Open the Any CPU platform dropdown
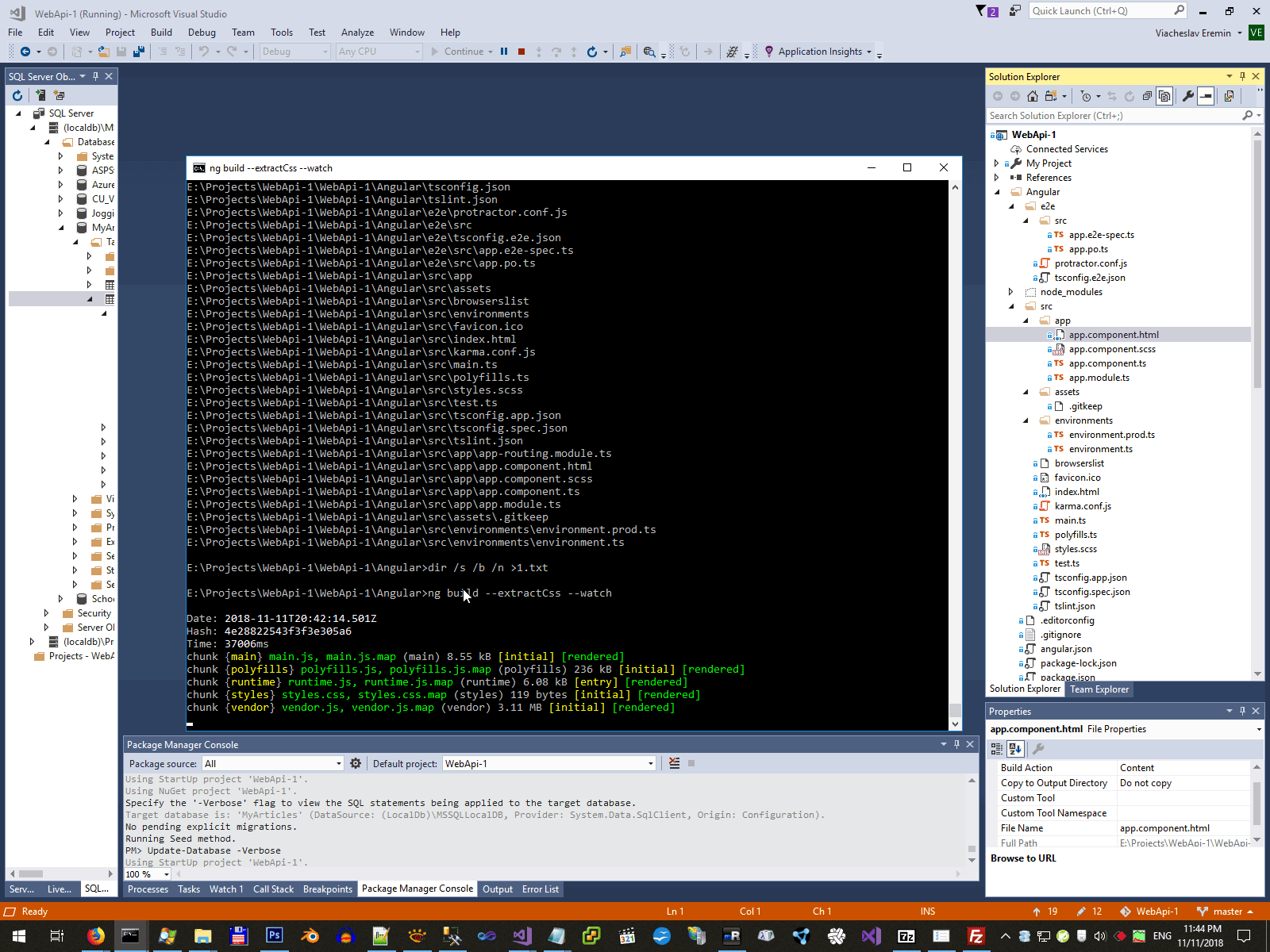The height and width of the screenshot is (952, 1270). 379,52
